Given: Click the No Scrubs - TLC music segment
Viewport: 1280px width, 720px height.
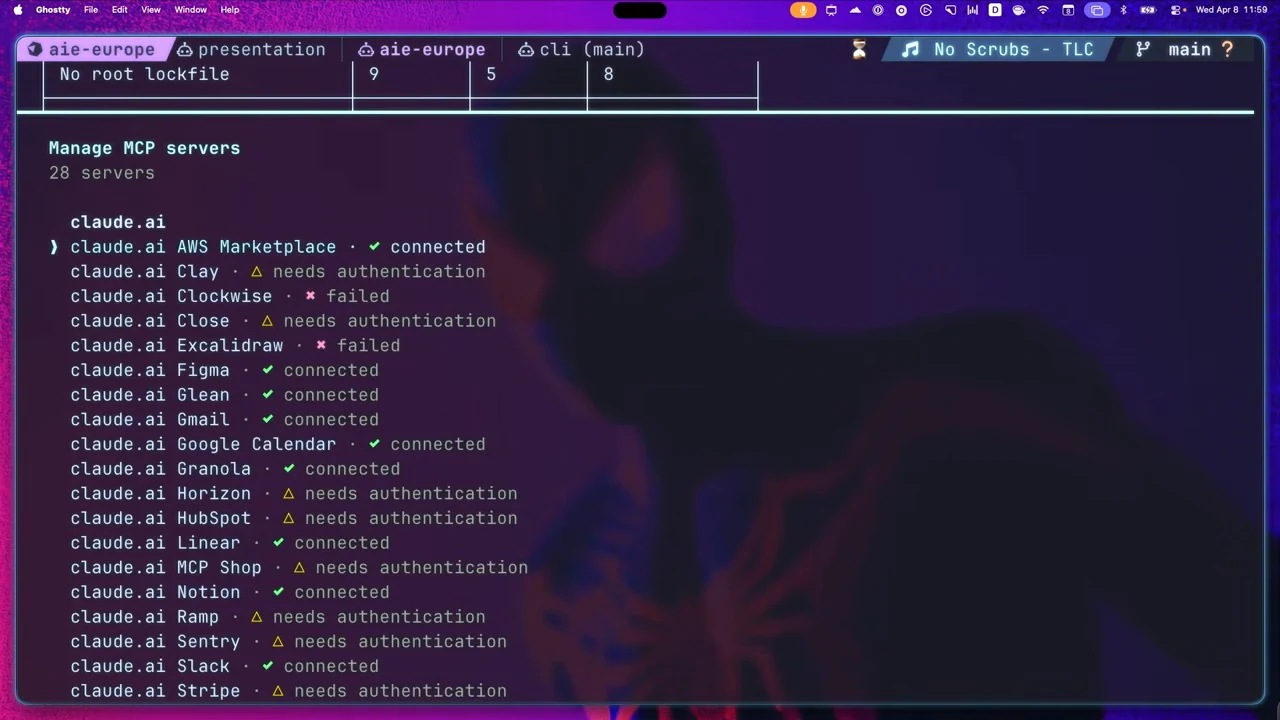Looking at the screenshot, I should 997,49.
